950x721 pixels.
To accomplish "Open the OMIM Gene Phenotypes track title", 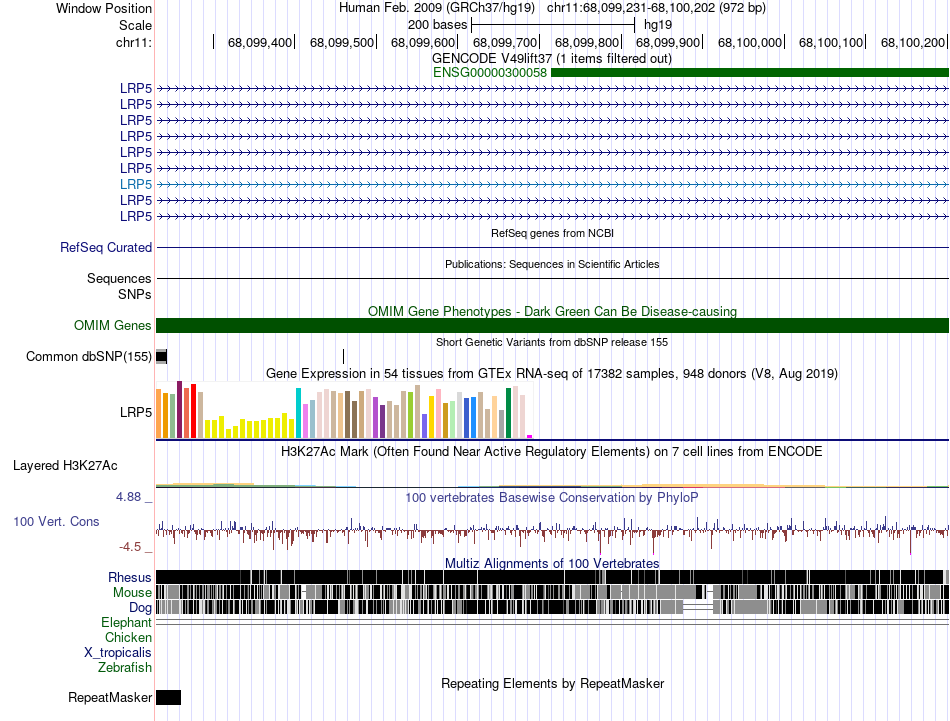I will [x=552, y=311].
